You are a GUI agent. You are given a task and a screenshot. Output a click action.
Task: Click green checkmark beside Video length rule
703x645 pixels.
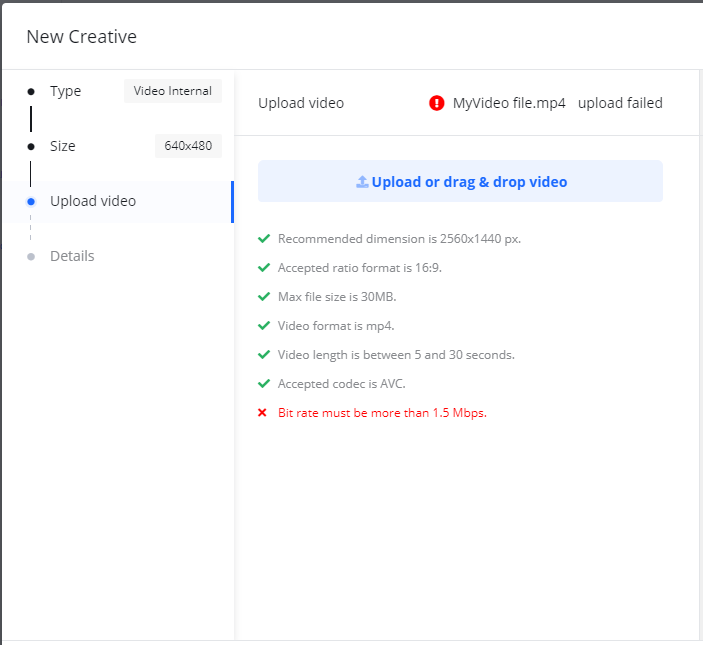264,355
